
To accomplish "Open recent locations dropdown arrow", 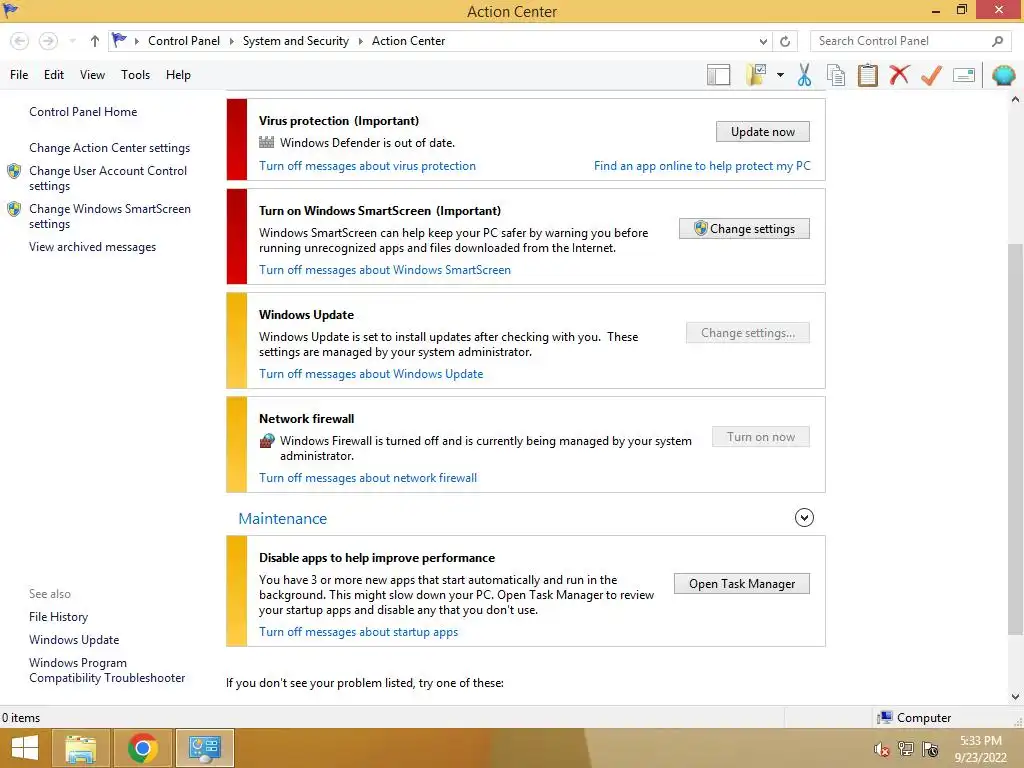I will coord(72,41).
